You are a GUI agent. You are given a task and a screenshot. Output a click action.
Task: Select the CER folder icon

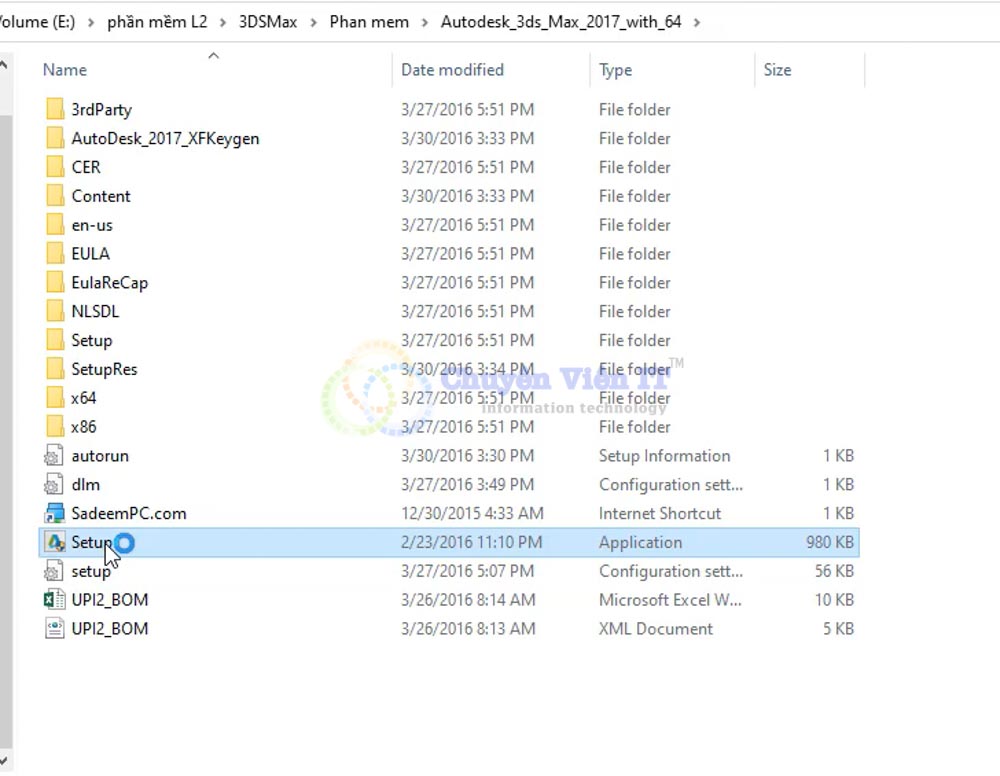click(55, 166)
